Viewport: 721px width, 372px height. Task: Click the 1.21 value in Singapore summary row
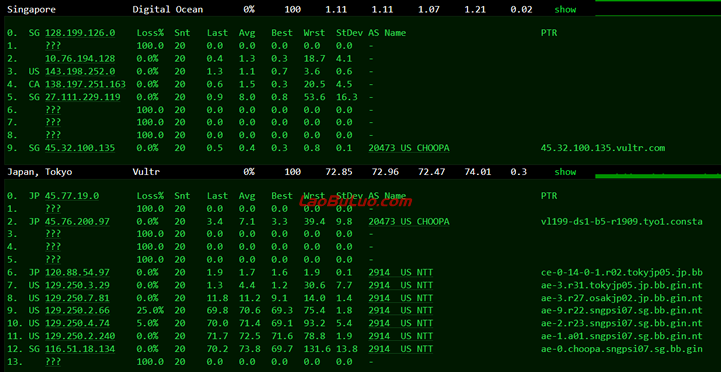(x=475, y=9)
